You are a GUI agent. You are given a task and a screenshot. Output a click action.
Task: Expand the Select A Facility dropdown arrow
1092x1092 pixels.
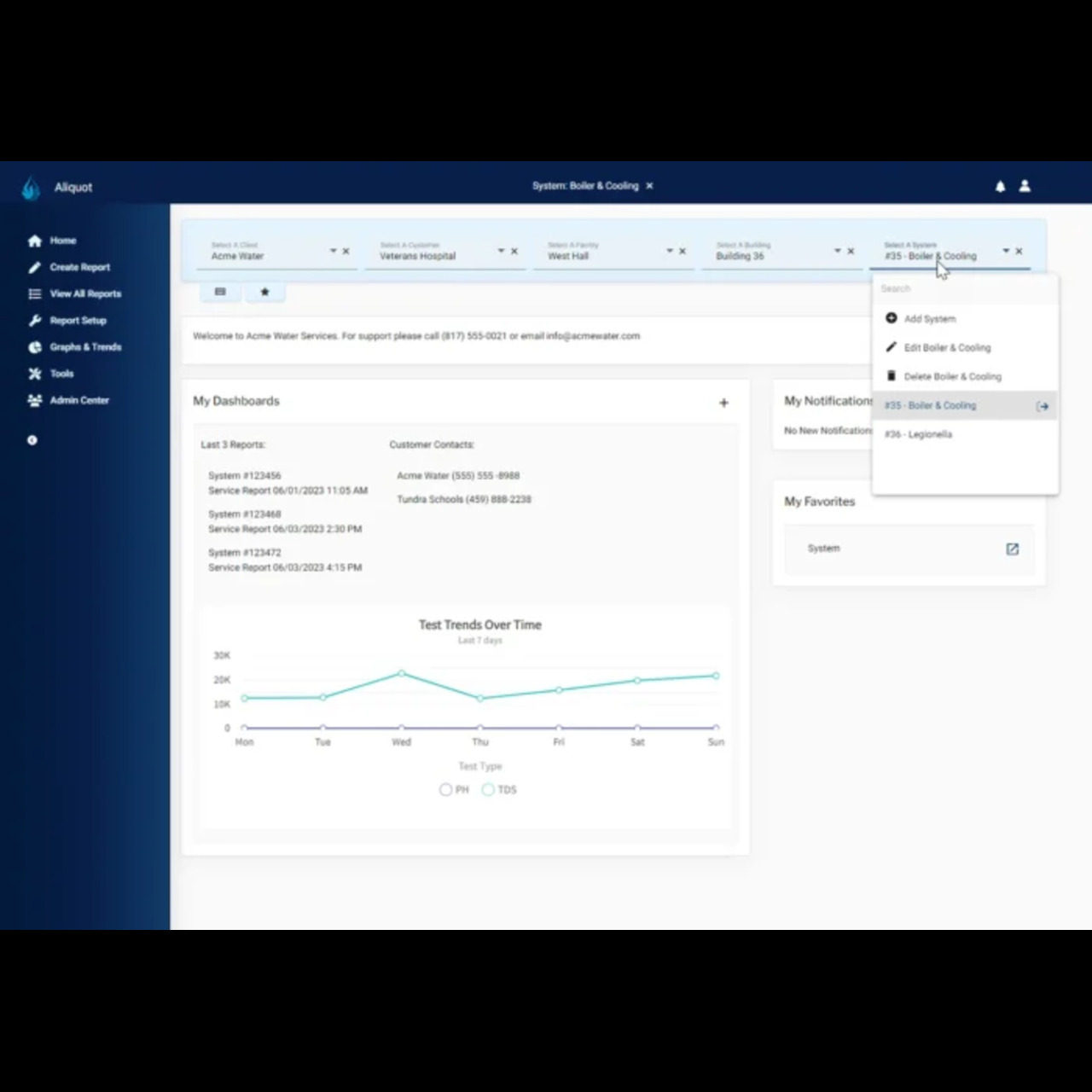(670, 251)
